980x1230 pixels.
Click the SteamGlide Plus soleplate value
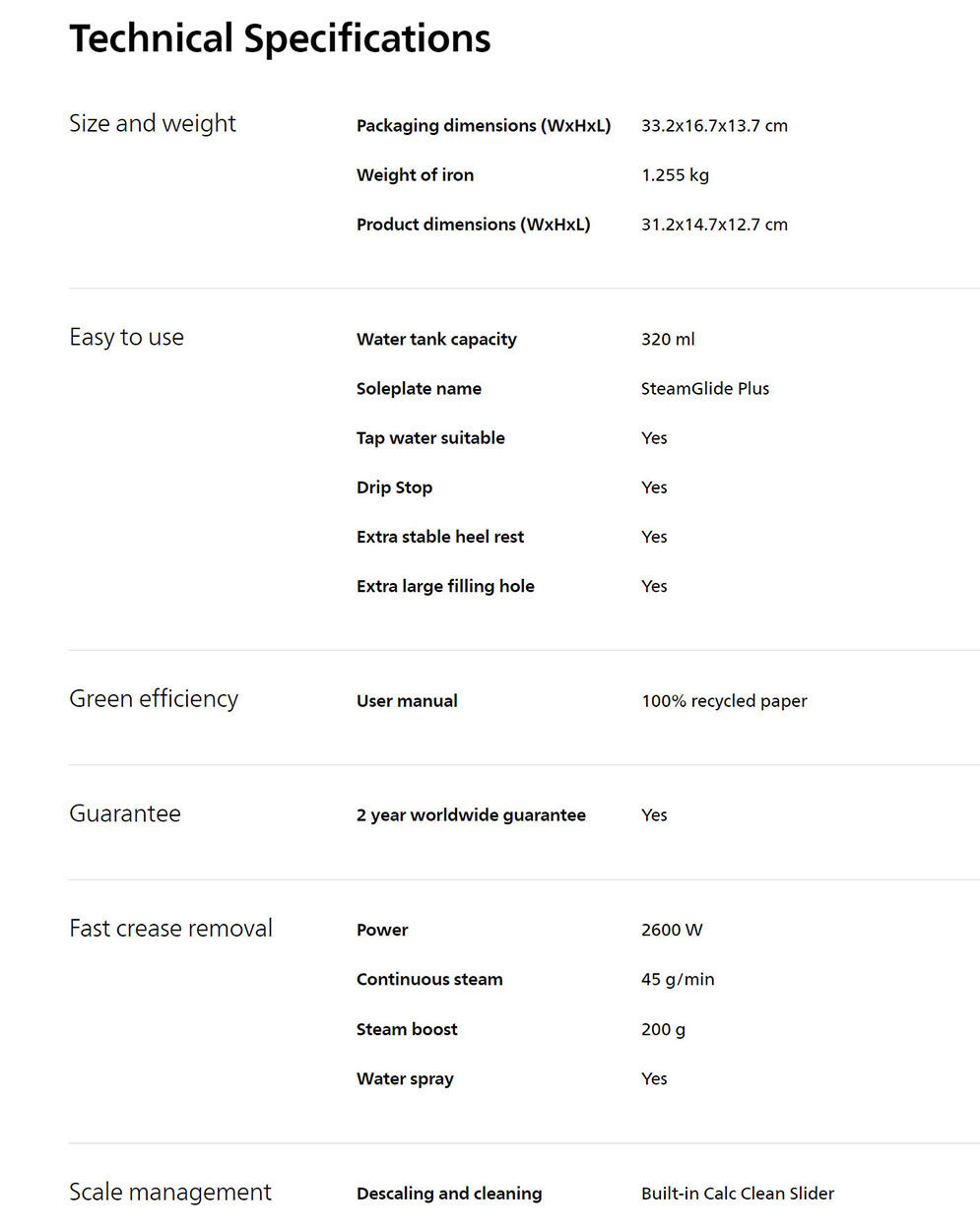coord(705,389)
